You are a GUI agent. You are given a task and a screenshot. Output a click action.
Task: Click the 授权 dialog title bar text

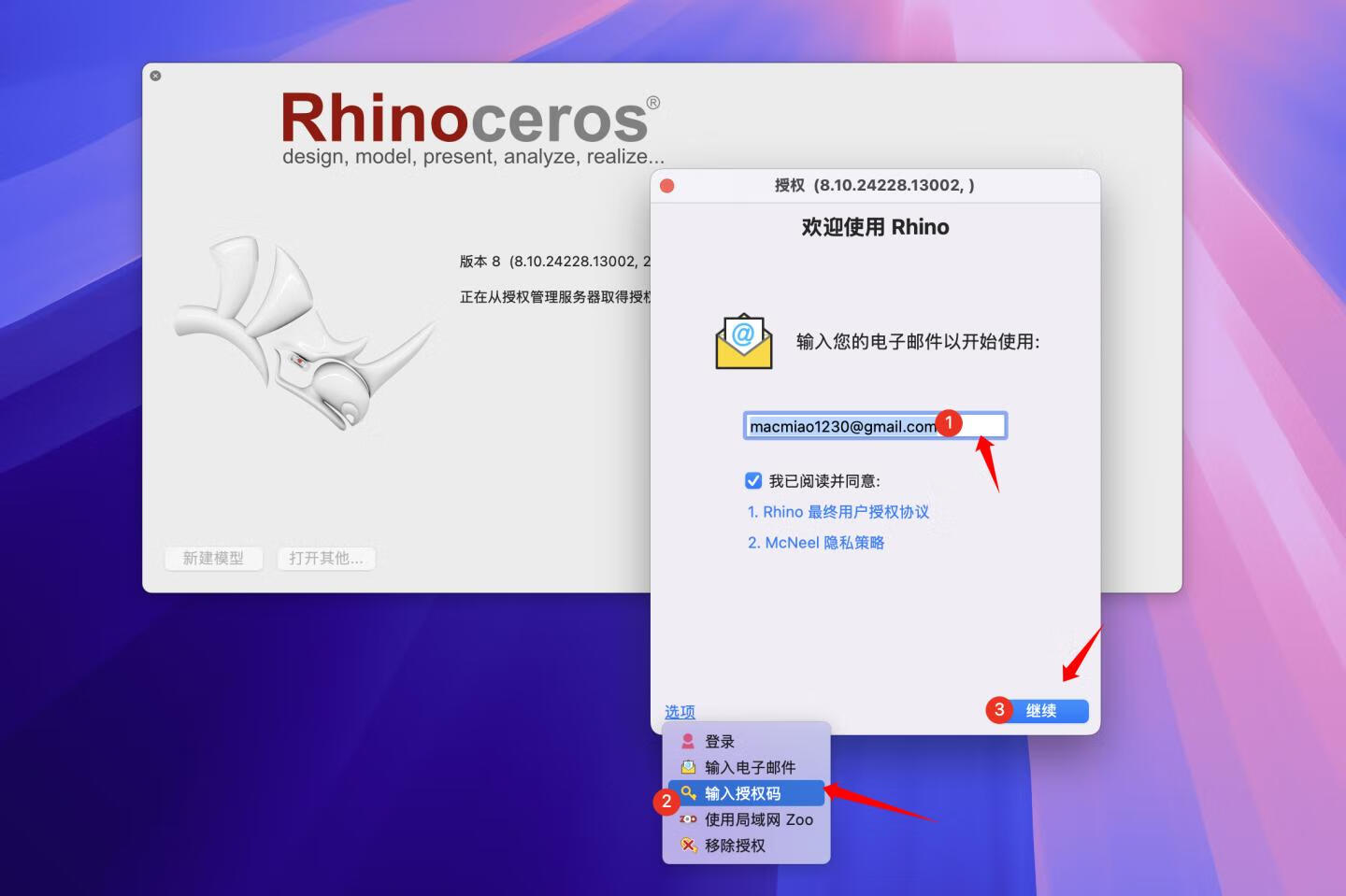point(875,185)
